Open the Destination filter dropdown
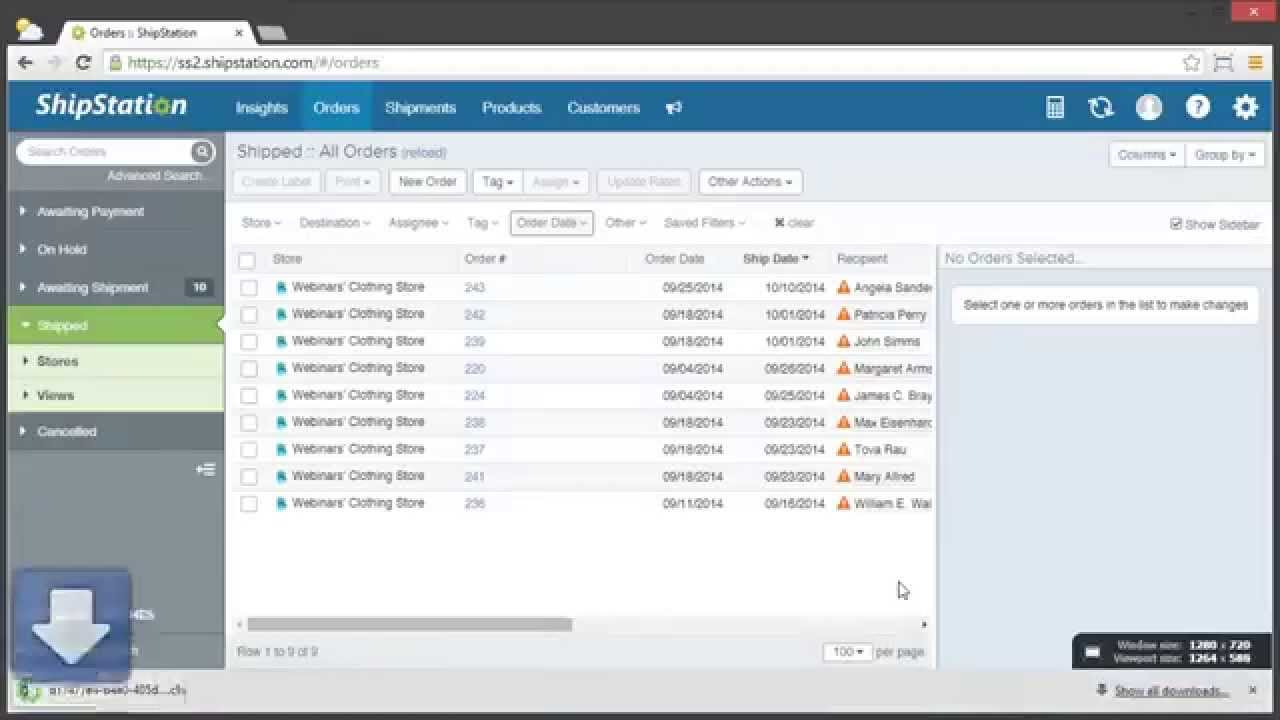Viewport: 1280px width, 720px height. tap(335, 223)
